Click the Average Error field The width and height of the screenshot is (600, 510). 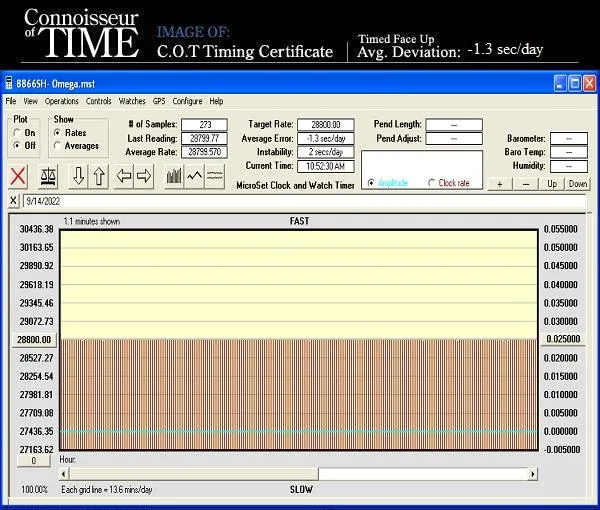[326, 138]
